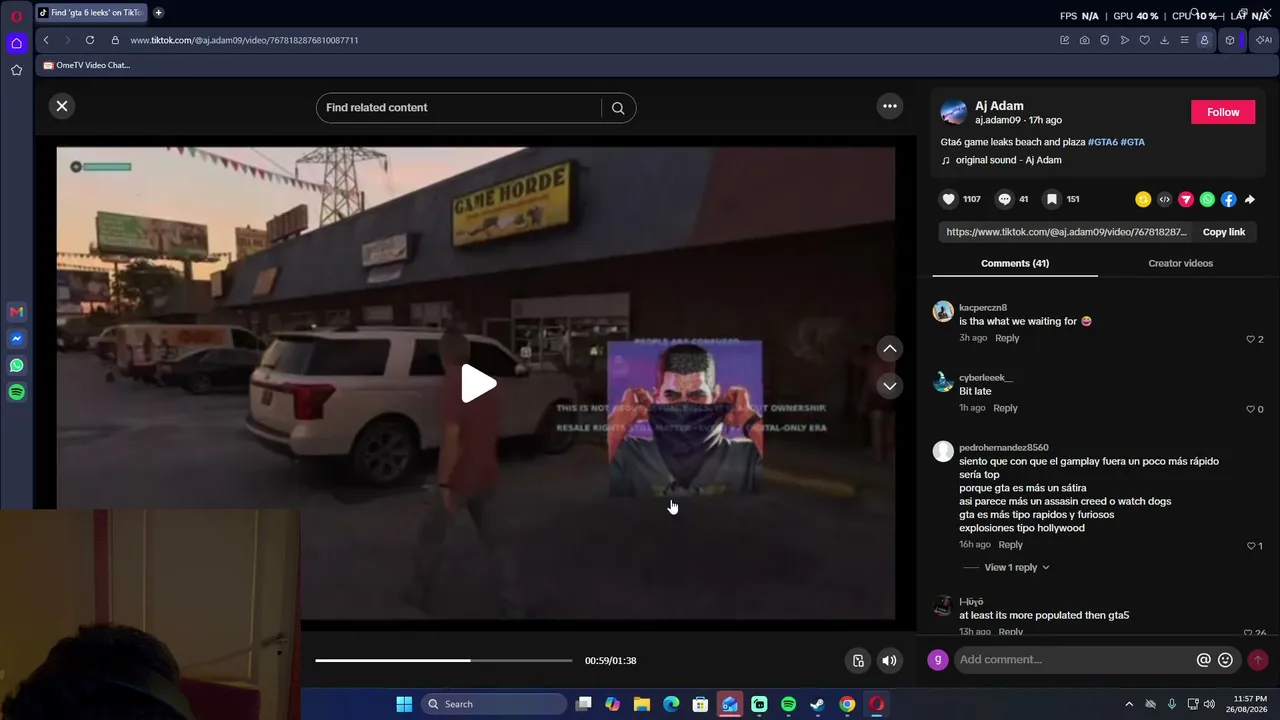Click the #GTA6 hashtag
1280x720 pixels.
point(1103,142)
